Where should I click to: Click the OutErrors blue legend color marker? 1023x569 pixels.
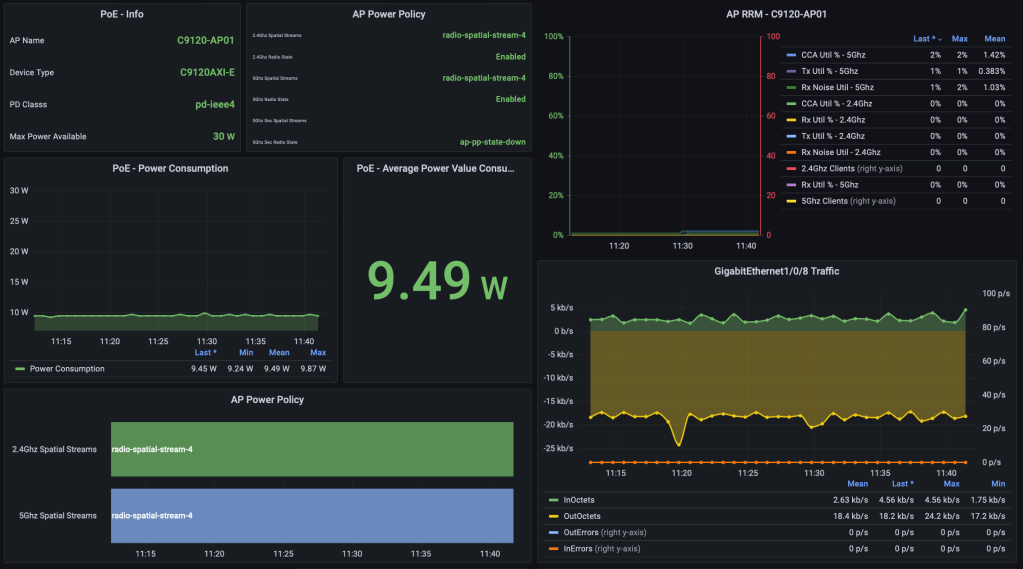pyautogui.click(x=554, y=532)
